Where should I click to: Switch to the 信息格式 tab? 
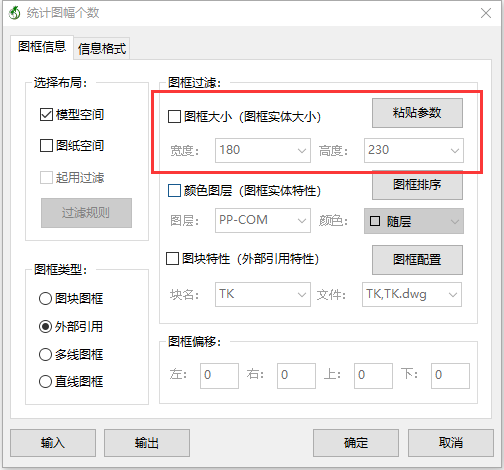click(x=102, y=49)
